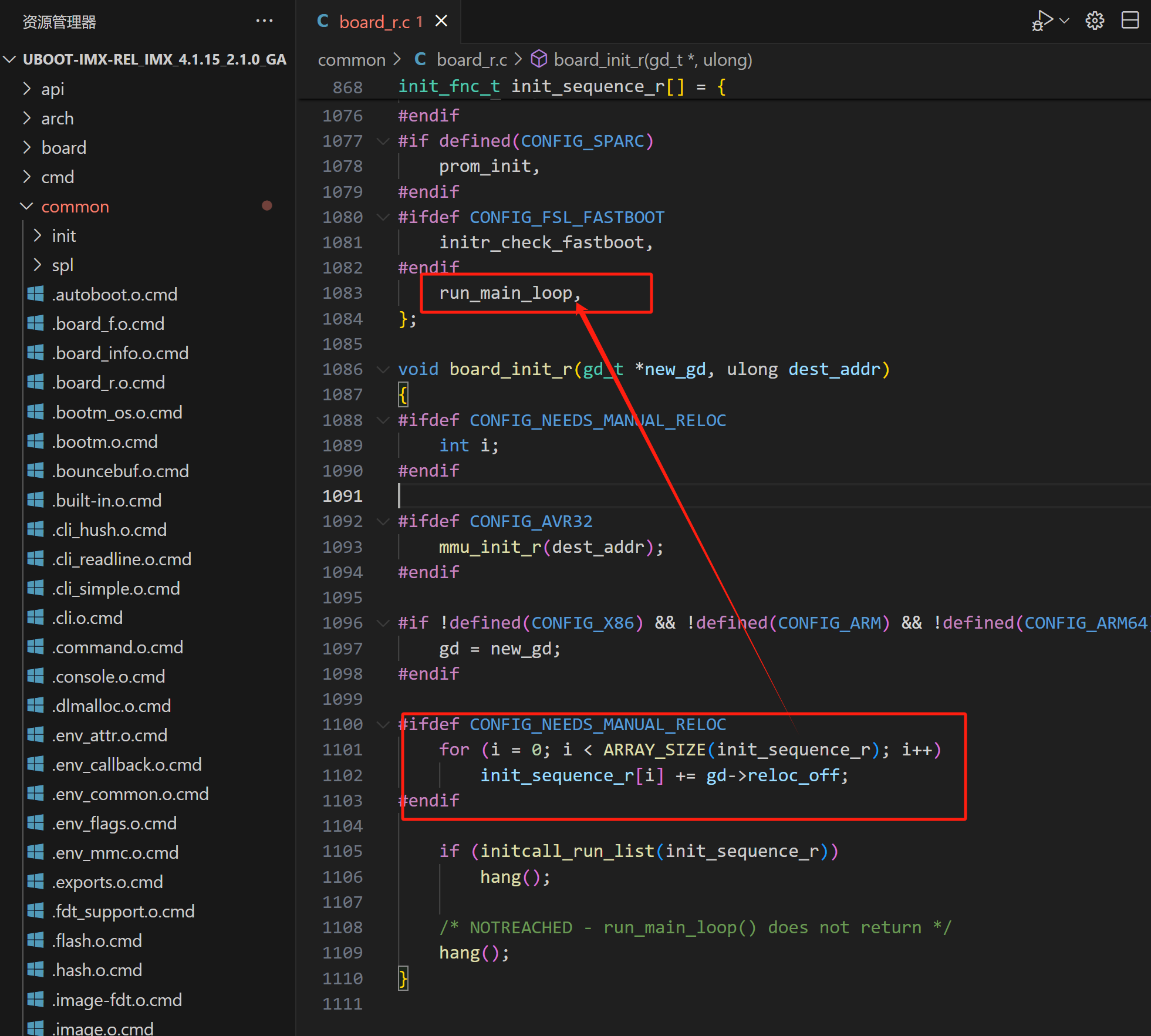Select the board_r.c tab
Screen dimensions: 1151x1036
click(x=373, y=22)
